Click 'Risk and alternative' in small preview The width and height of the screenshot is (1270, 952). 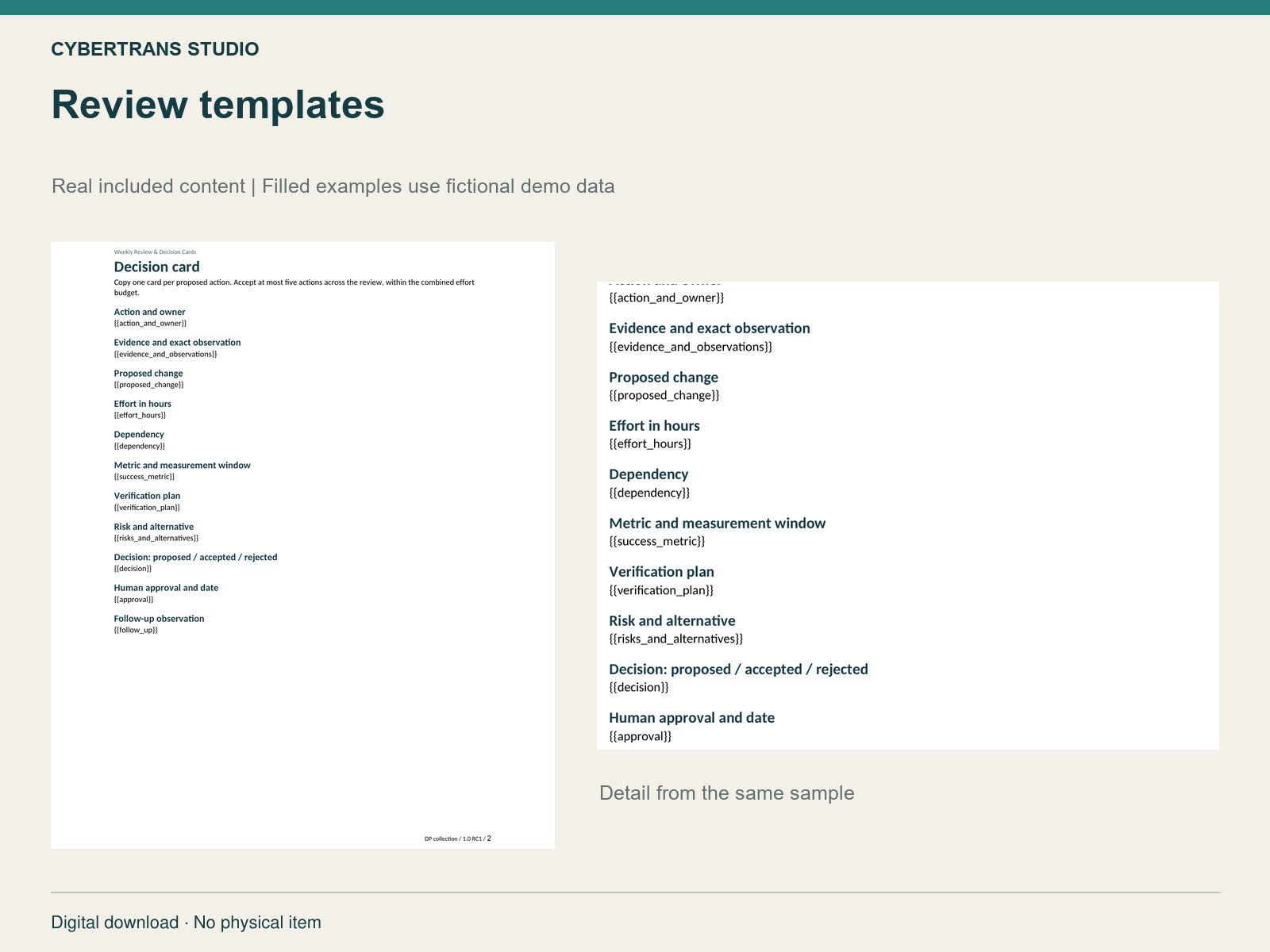(153, 527)
